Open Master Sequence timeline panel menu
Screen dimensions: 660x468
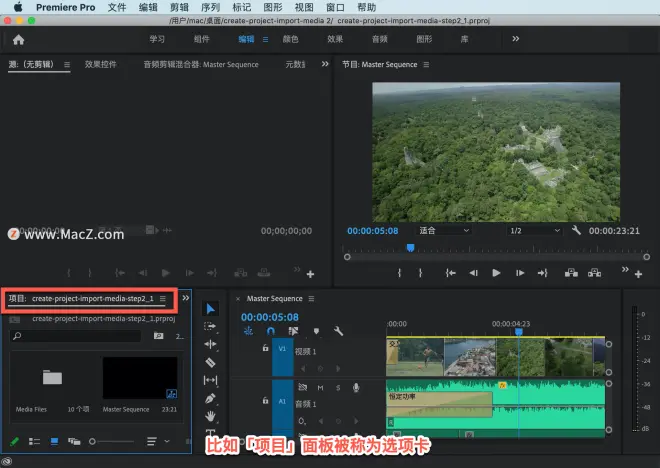(x=311, y=298)
